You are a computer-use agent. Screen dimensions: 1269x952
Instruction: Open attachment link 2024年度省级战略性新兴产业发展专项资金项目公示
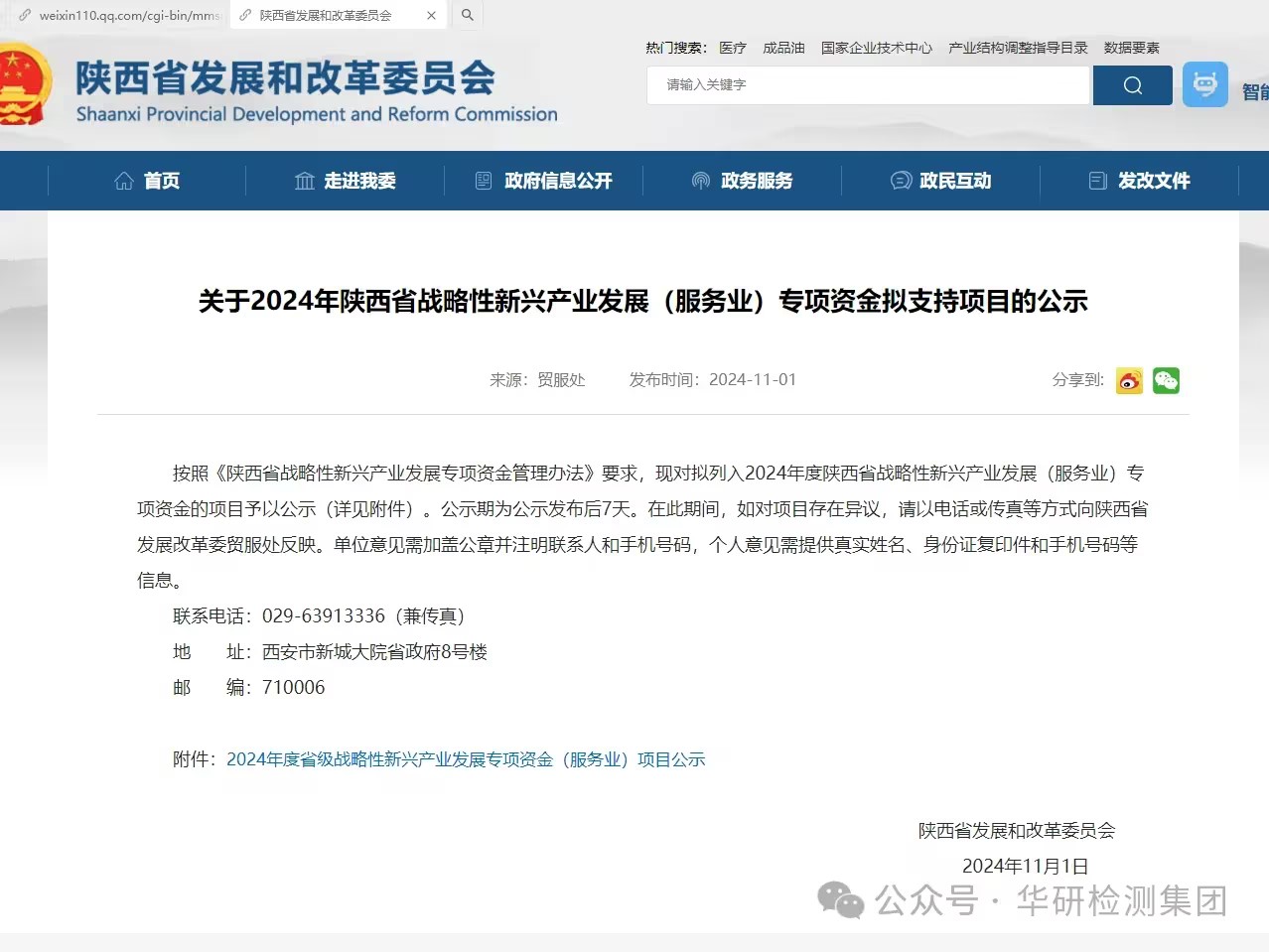click(466, 759)
